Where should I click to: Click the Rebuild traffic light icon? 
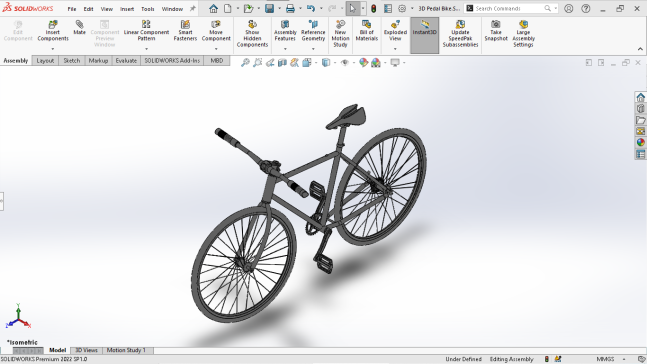pos(374,8)
